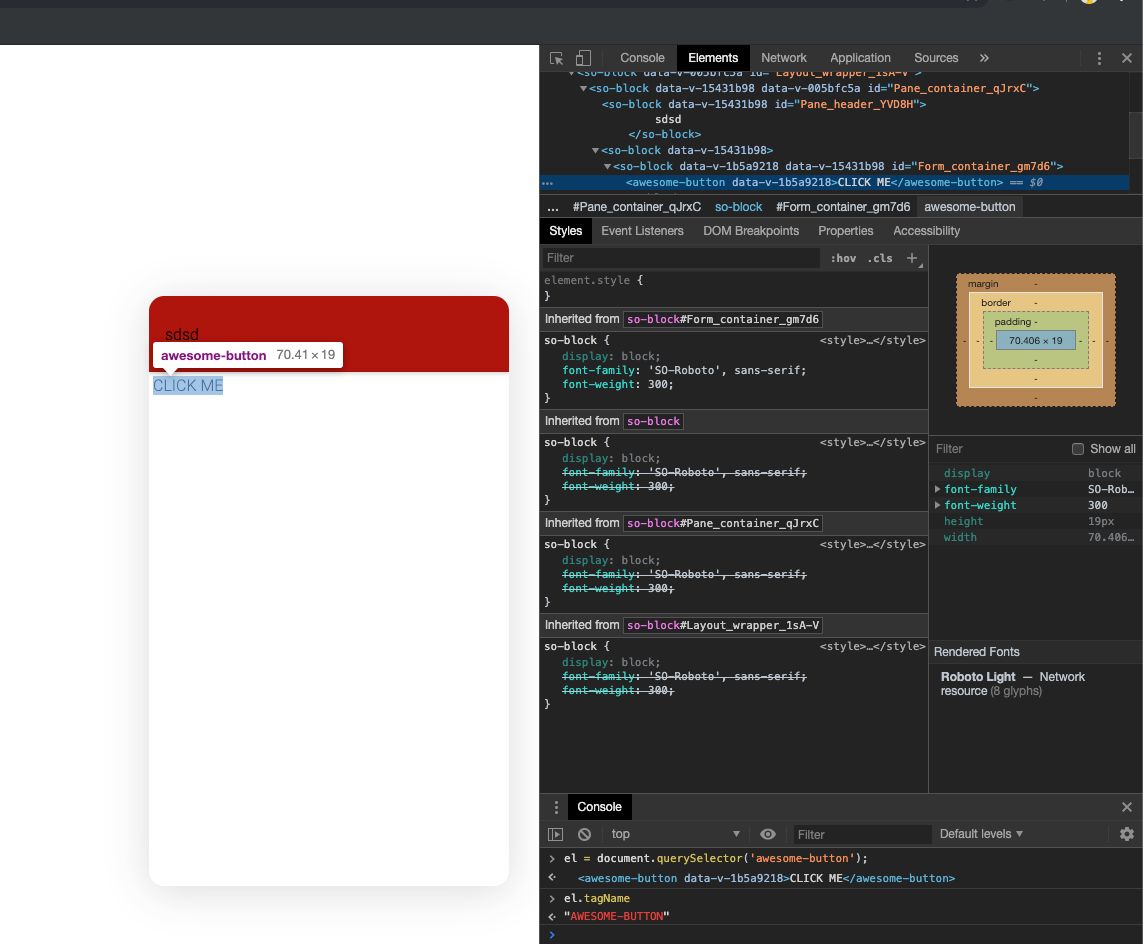
Task: Clear the console with the ban icon
Action: tap(585, 835)
